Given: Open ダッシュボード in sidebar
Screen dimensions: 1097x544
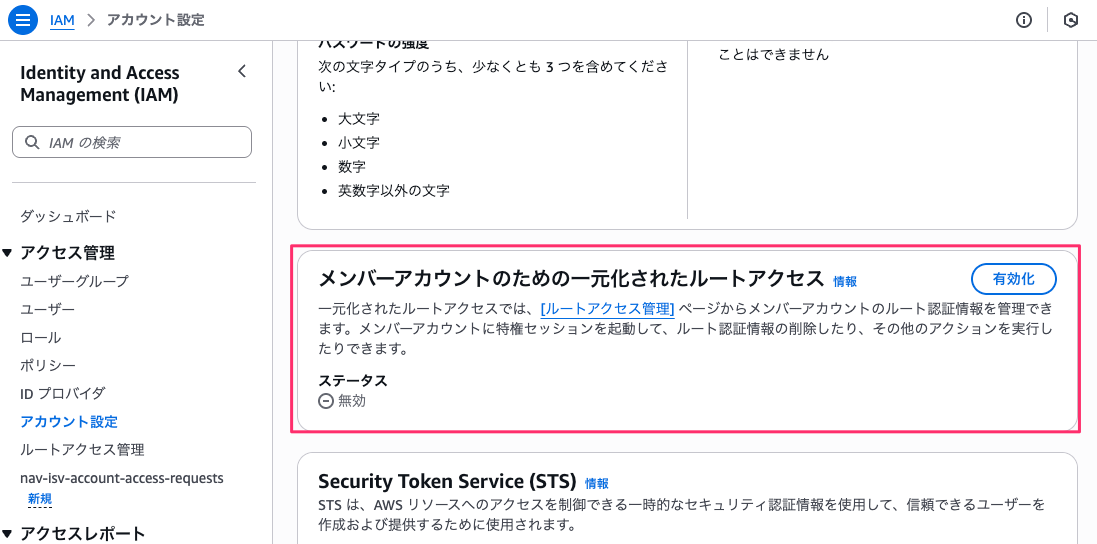Looking at the screenshot, I should [68, 216].
